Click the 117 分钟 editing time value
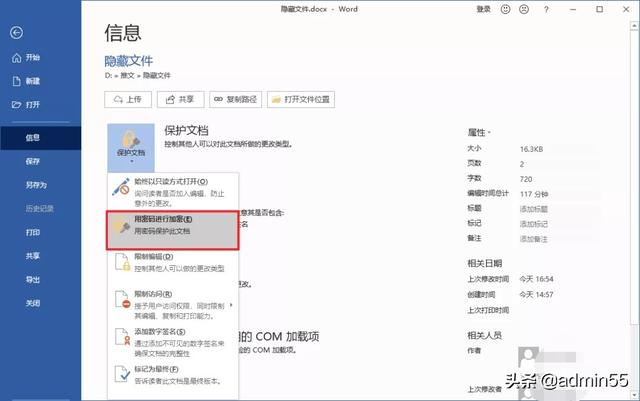Viewport: 640px width, 401px height. pos(534,194)
